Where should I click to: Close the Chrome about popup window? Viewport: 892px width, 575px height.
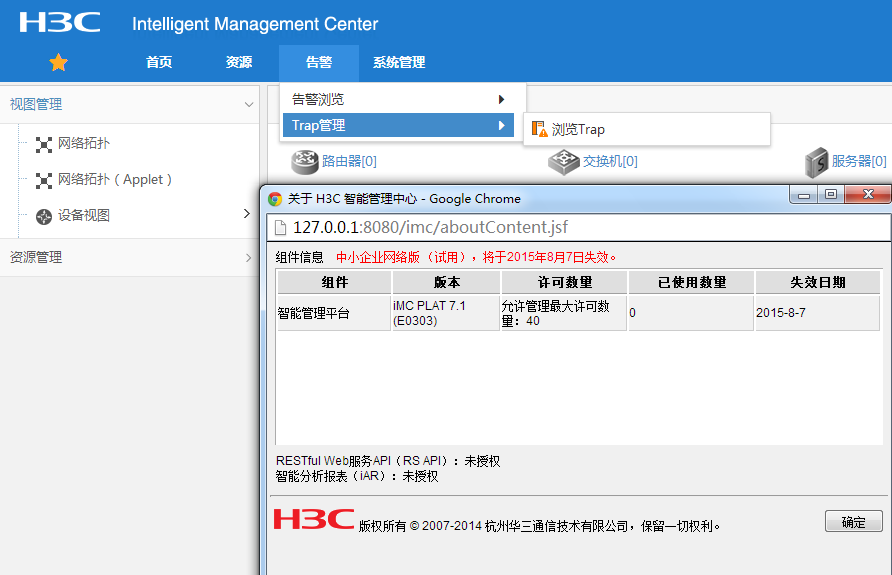click(x=868, y=195)
